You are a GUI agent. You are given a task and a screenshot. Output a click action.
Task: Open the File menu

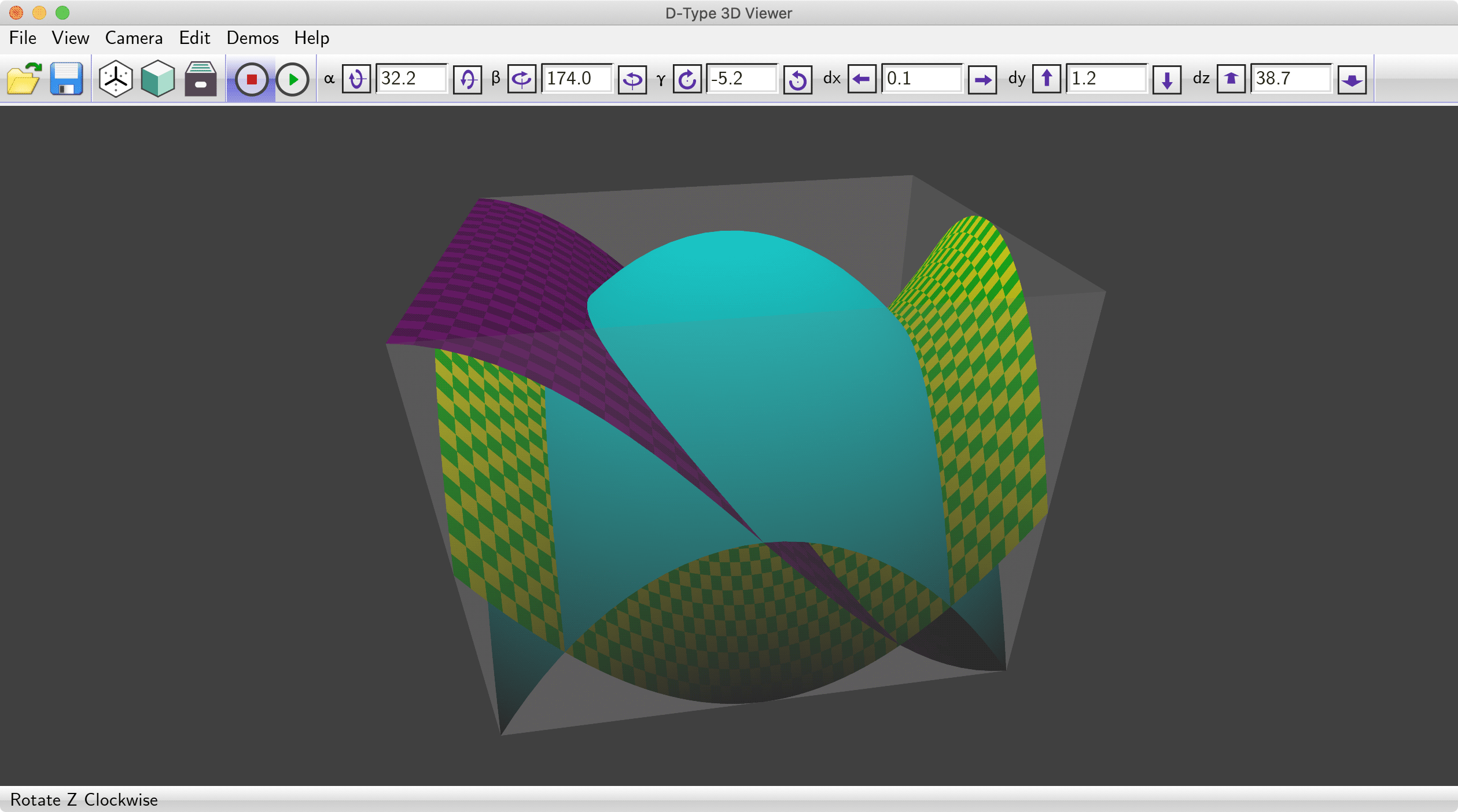pyautogui.click(x=23, y=38)
